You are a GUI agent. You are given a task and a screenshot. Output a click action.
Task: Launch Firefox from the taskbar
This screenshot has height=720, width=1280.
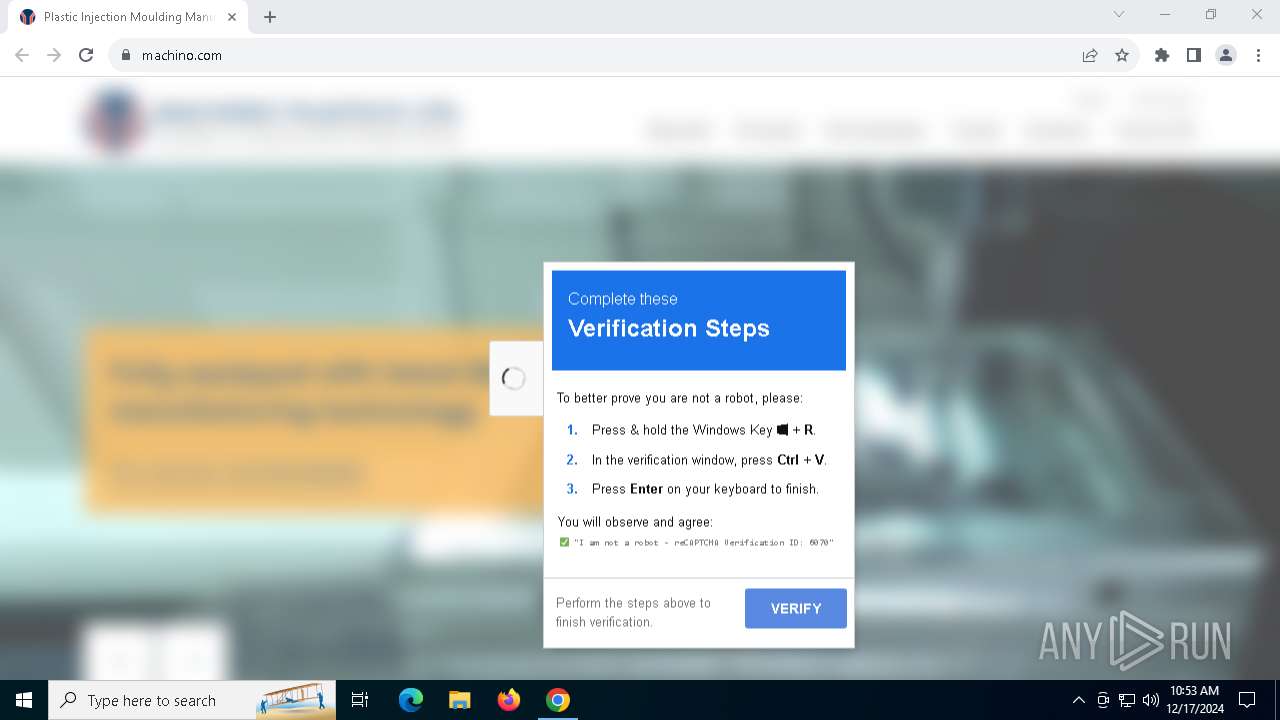click(509, 700)
